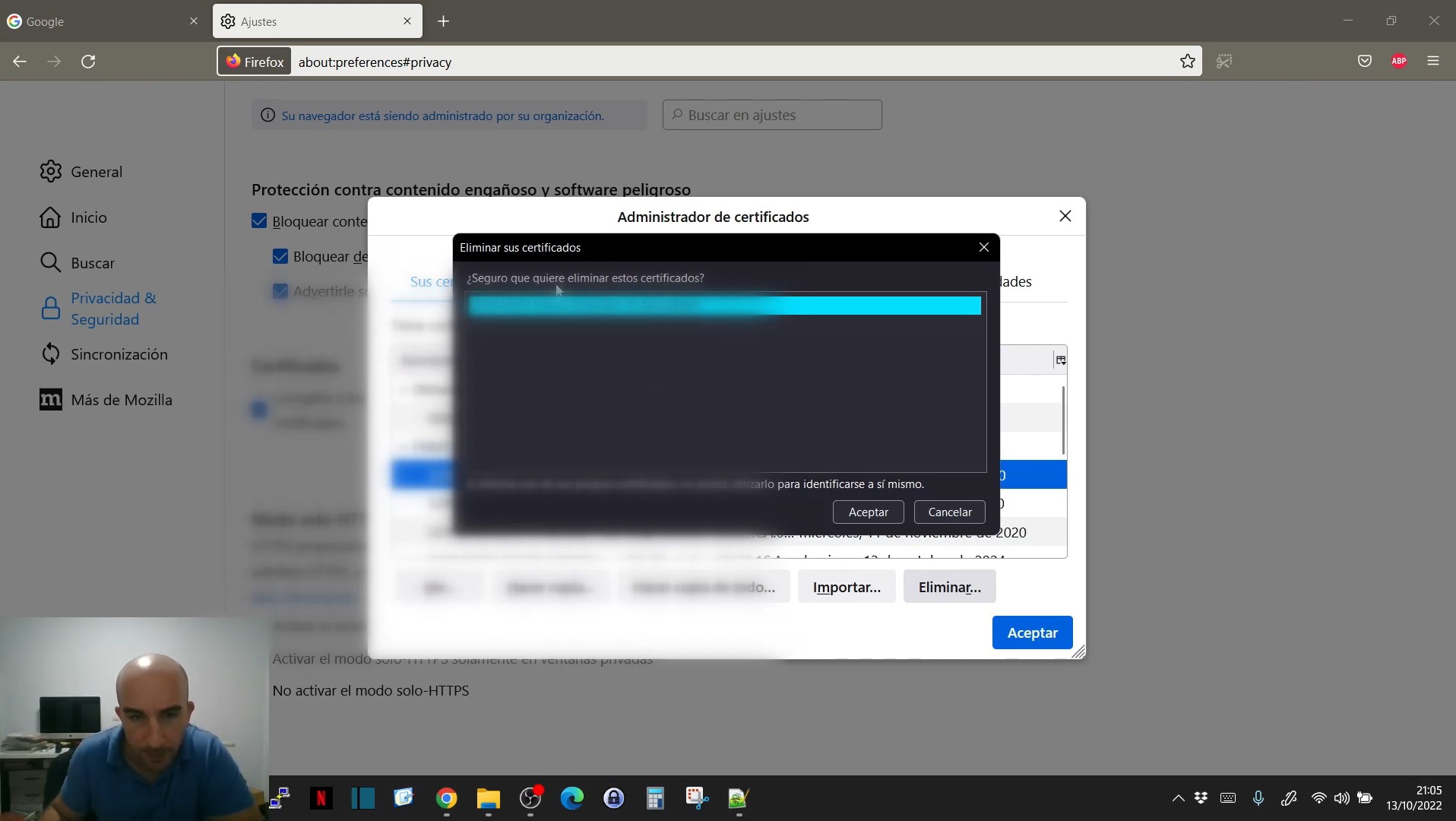Open the certificate list column picker
The height and width of the screenshot is (821, 1456).
click(1060, 360)
